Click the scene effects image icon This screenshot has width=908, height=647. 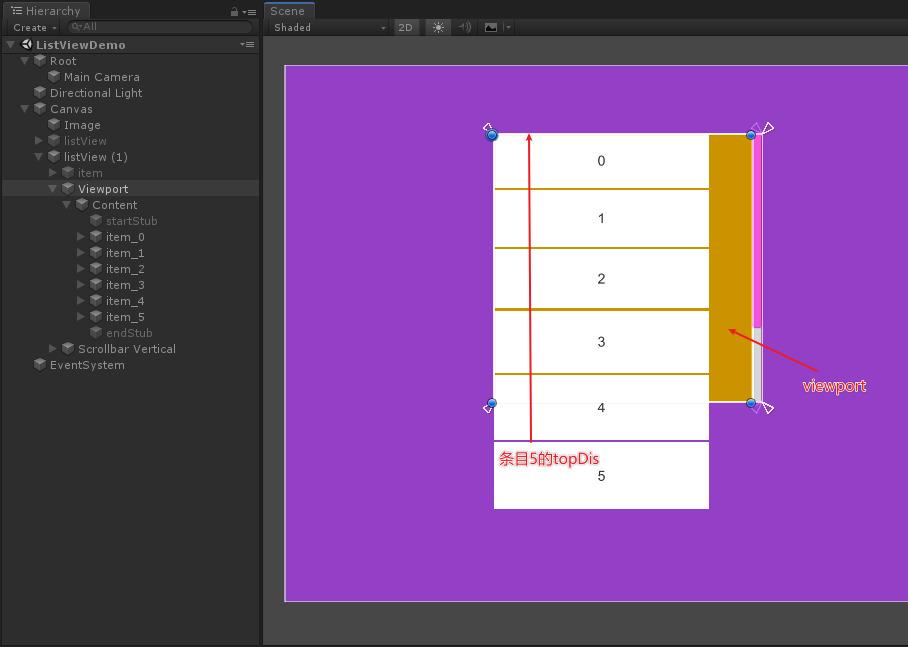coord(491,28)
